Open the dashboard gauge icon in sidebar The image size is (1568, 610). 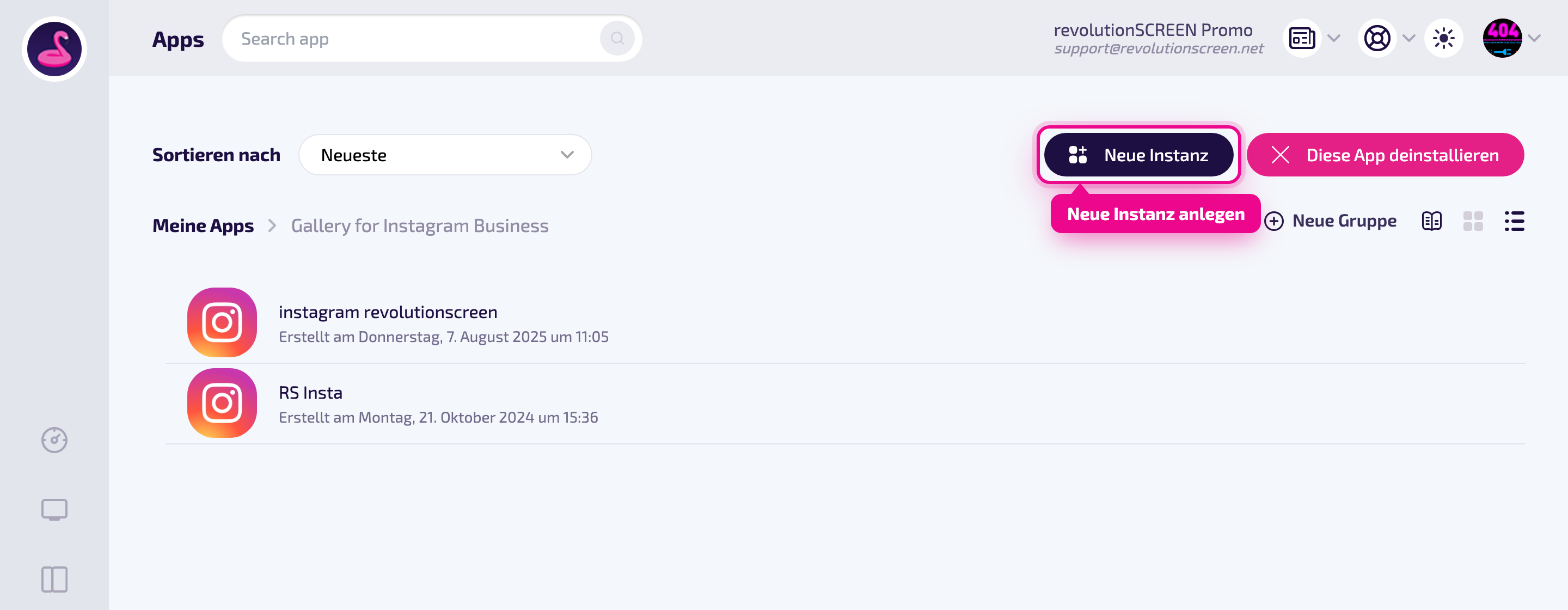pyautogui.click(x=54, y=440)
